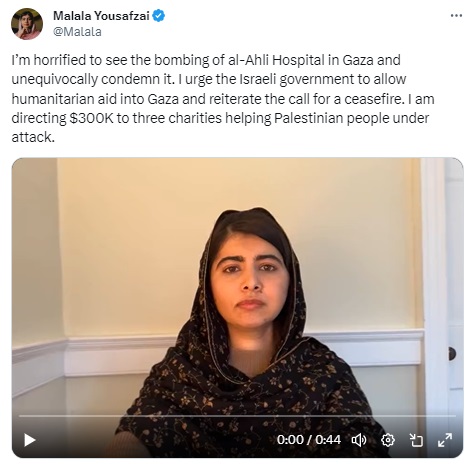Click the tweet text body

coord(223,99)
